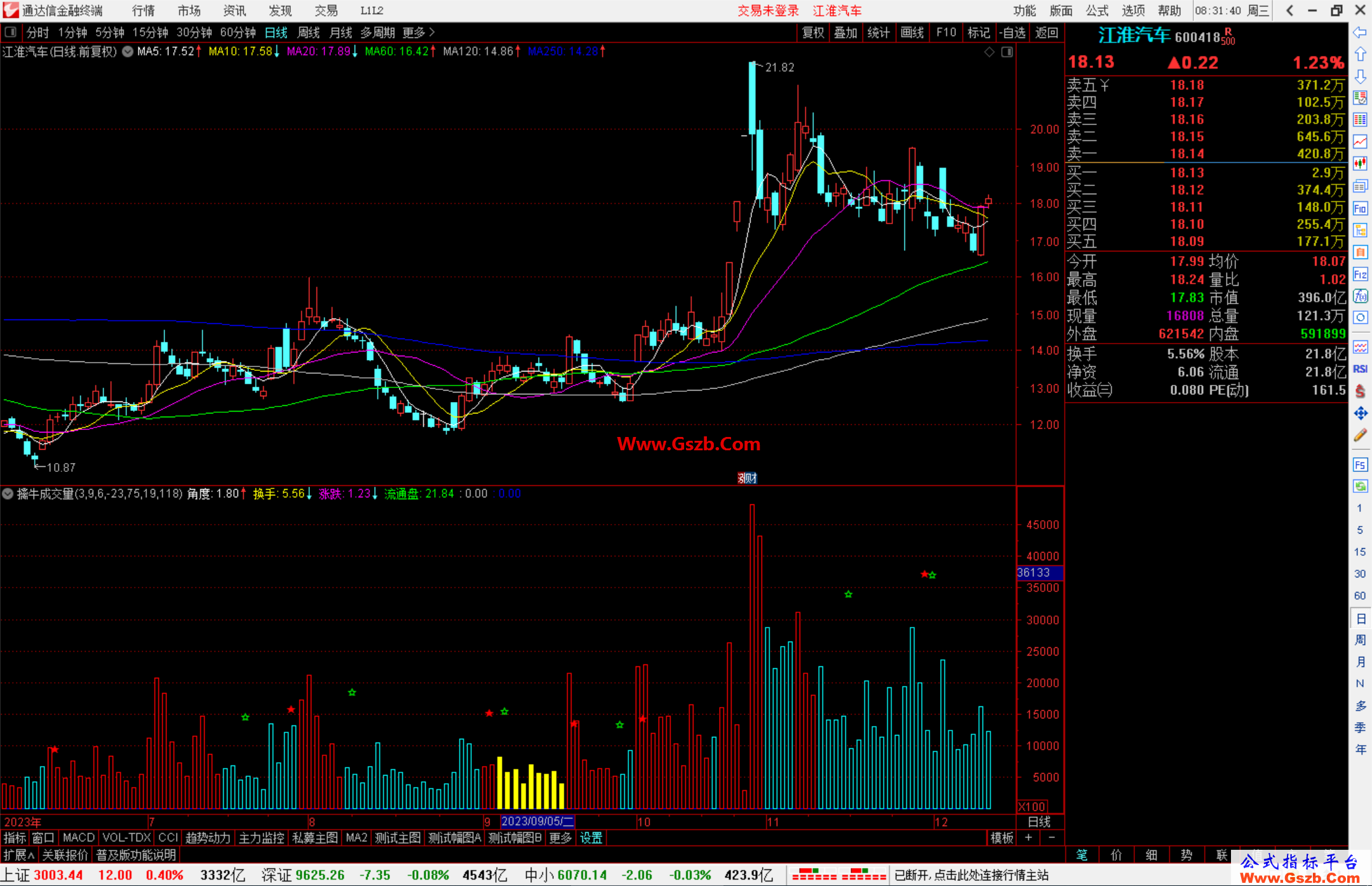This screenshot has width=1372, height=886.
Task: Open the 公式 menu
Action: [x=1097, y=10]
